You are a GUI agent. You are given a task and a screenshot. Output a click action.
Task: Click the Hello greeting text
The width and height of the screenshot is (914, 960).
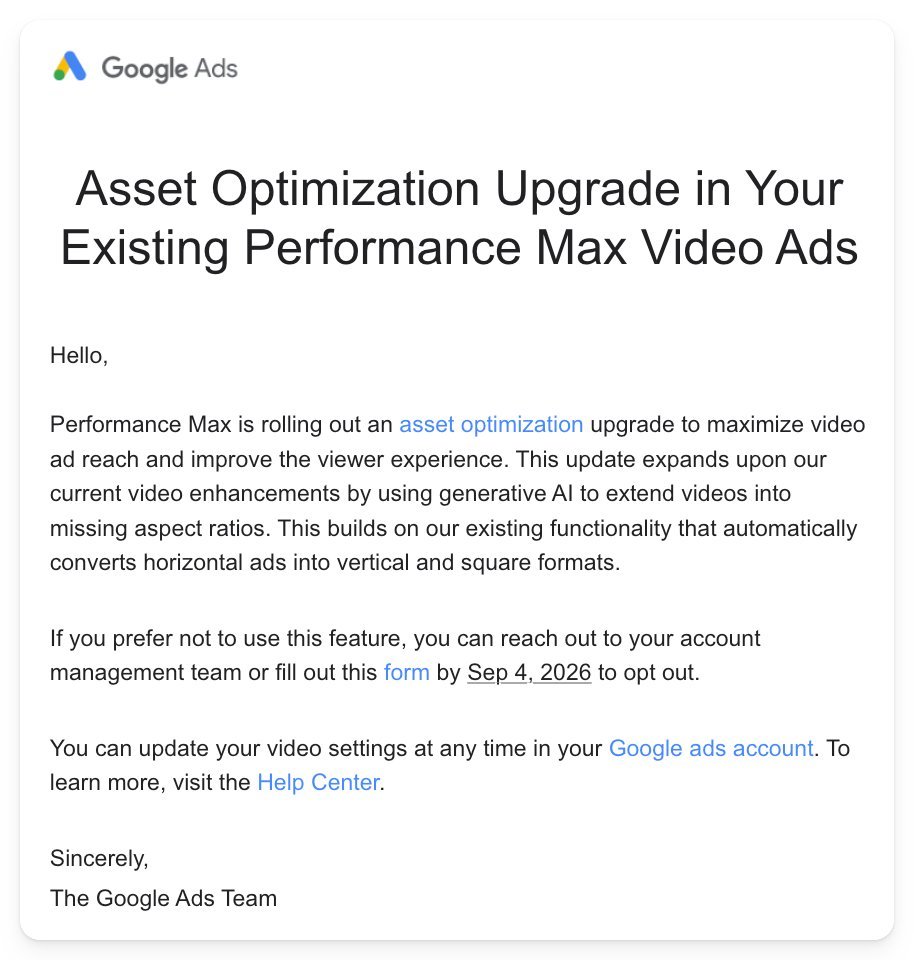click(79, 356)
